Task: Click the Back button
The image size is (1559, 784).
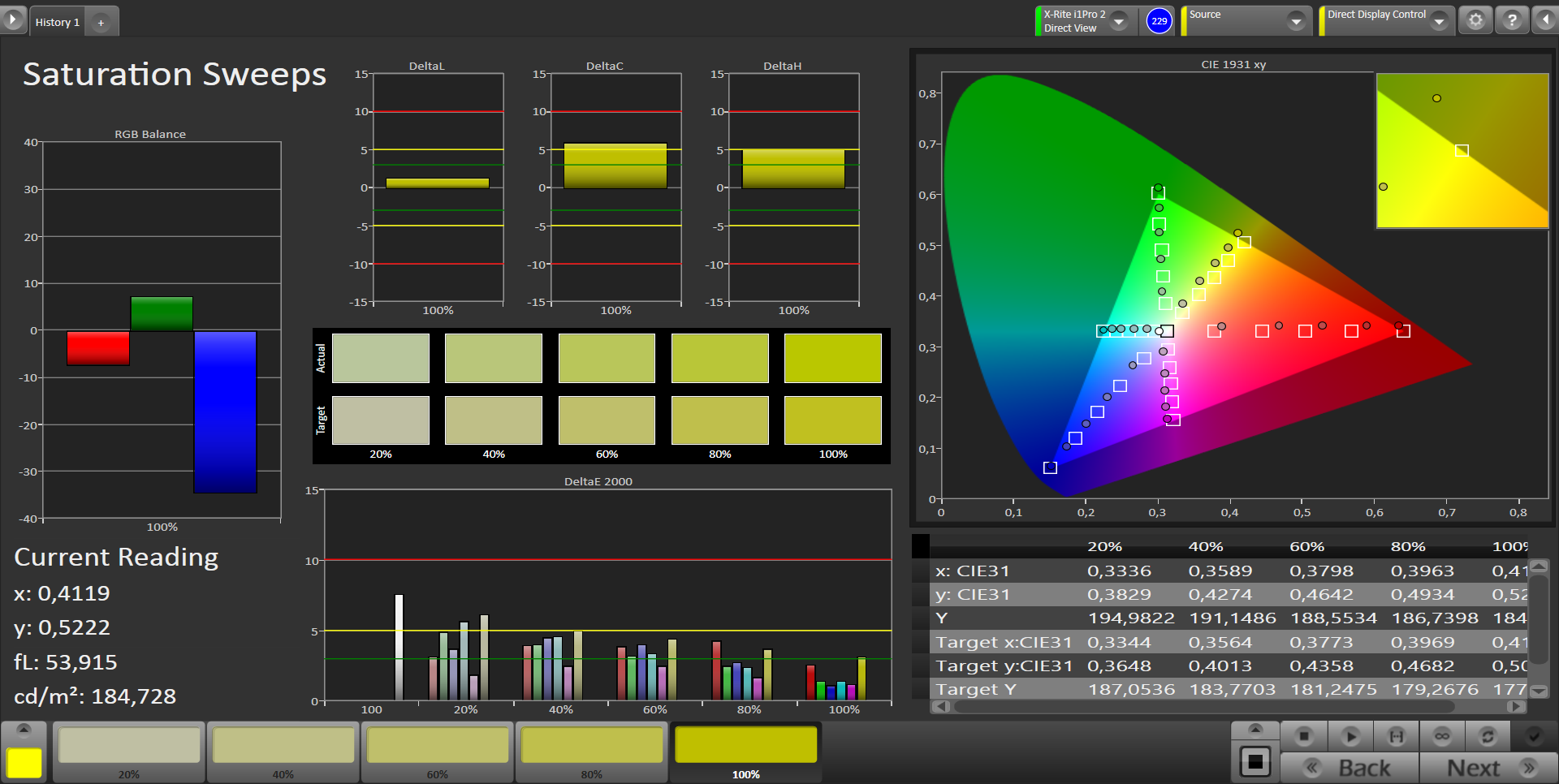Action: click(x=1350, y=768)
